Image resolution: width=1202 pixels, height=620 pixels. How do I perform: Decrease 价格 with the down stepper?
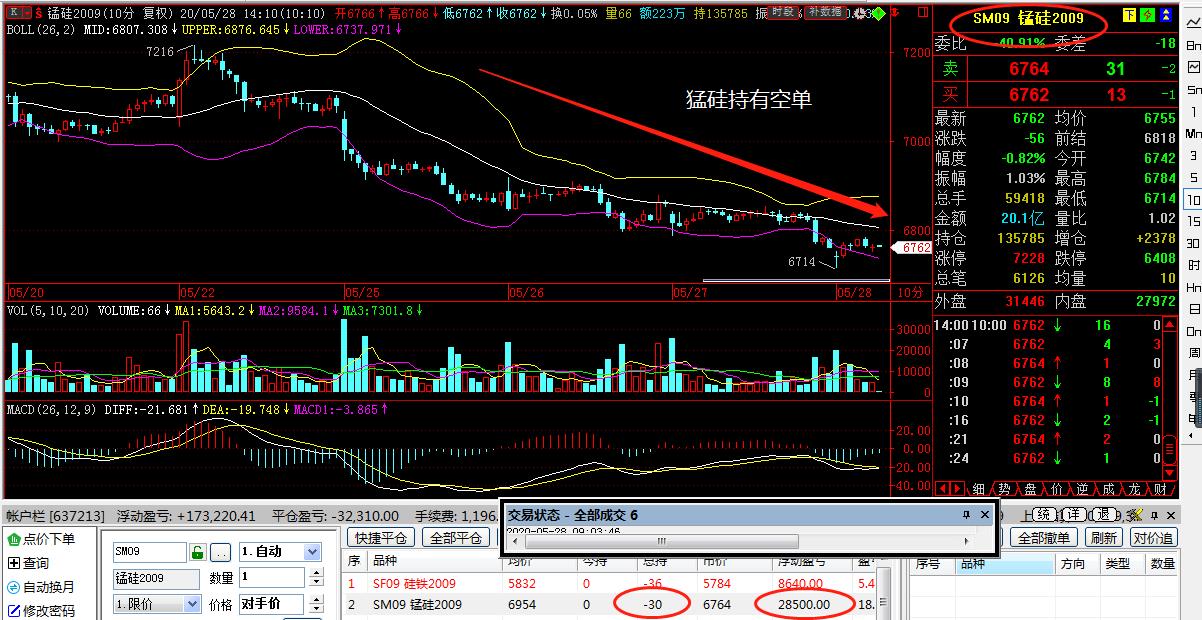point(317,609)
